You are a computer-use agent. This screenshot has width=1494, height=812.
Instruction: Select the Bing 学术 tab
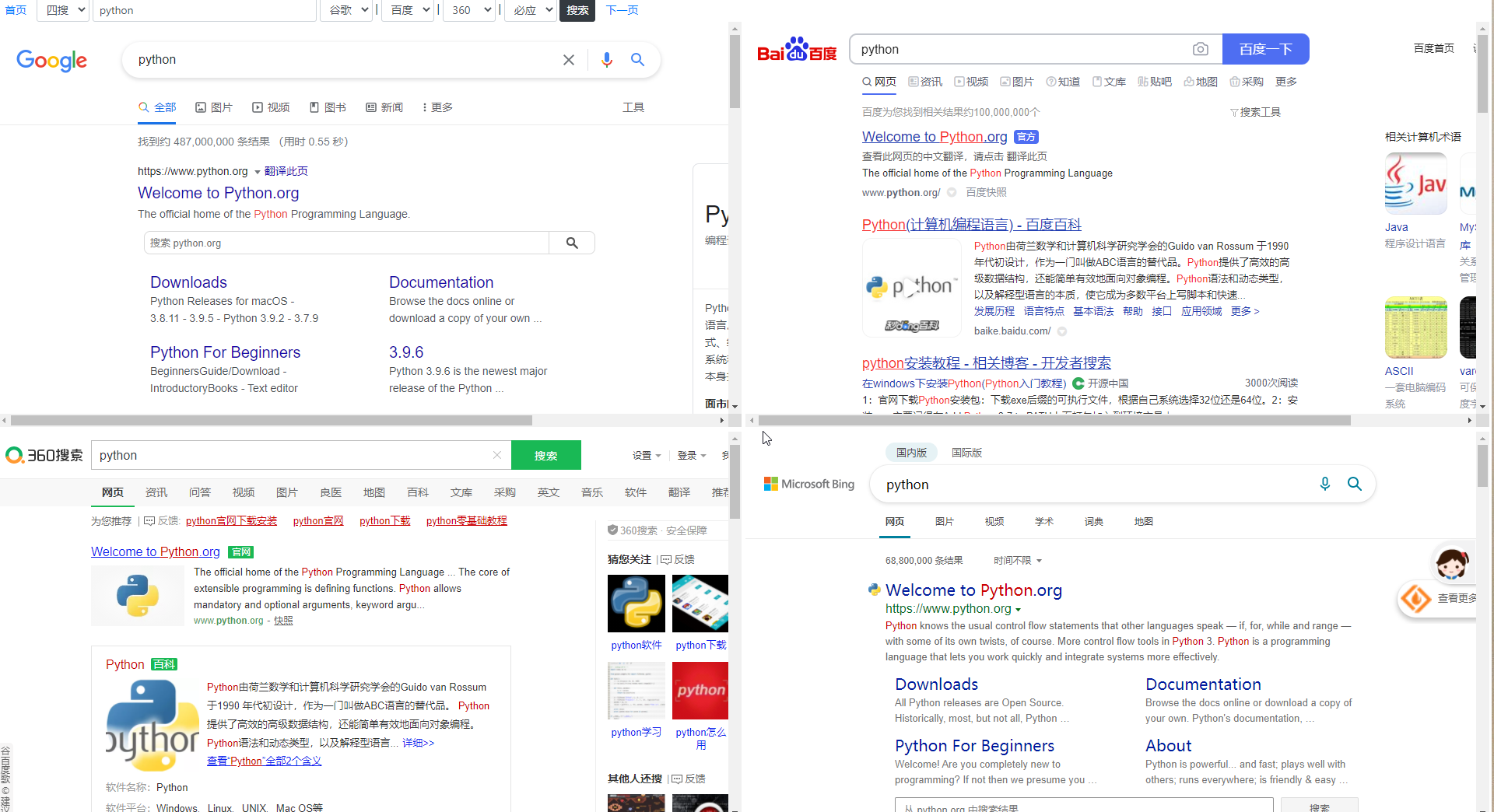[x=1044, y=521]
